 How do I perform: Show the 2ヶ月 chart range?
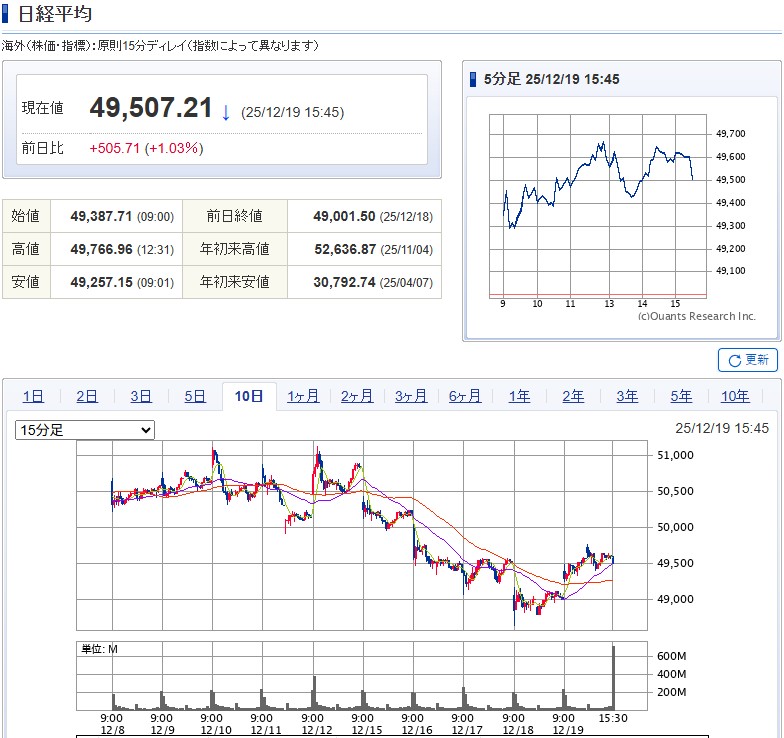pyautogui.click(x=357, y=397)
